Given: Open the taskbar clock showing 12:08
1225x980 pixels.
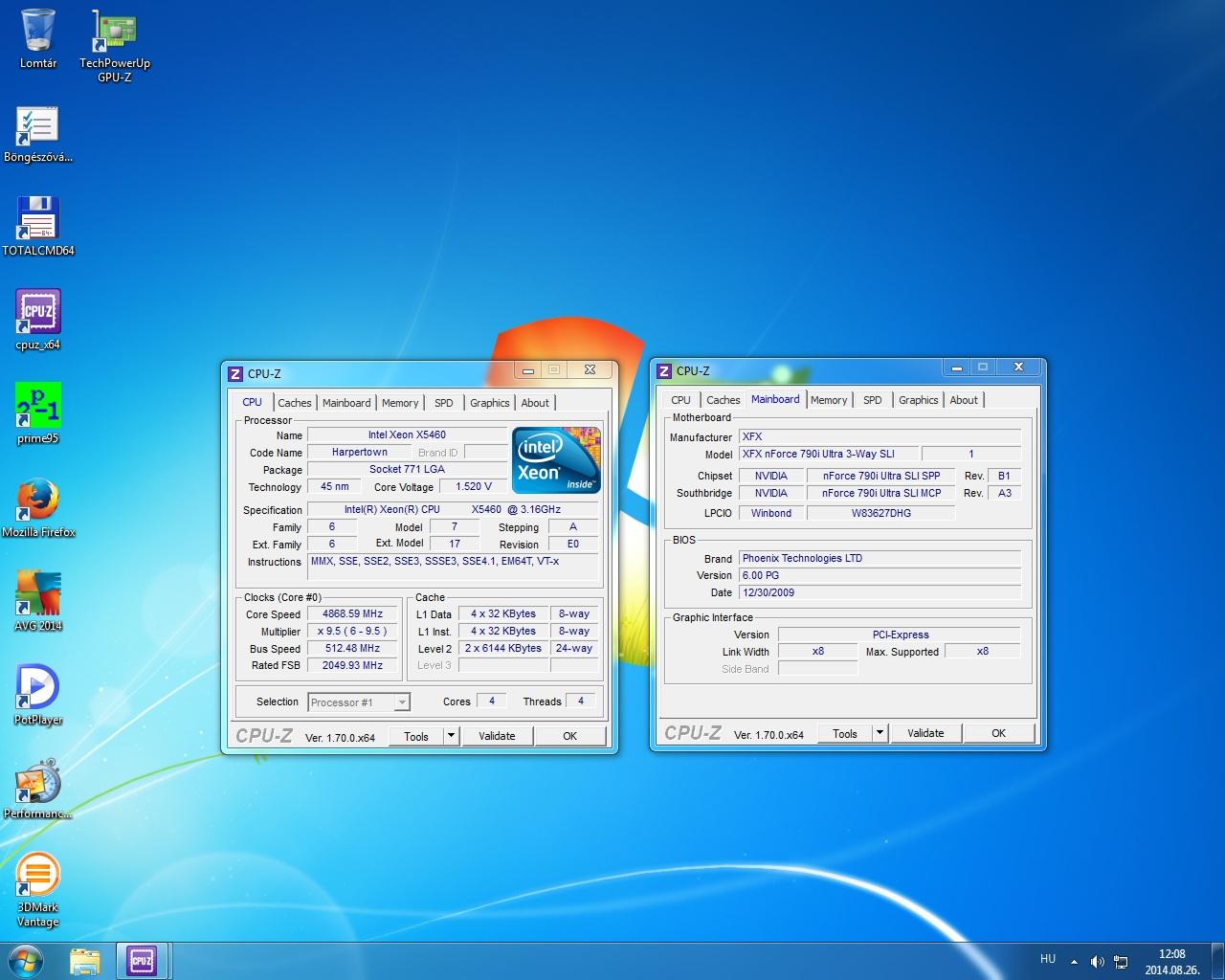Looking at the screenshot, I should point(1171,961).
